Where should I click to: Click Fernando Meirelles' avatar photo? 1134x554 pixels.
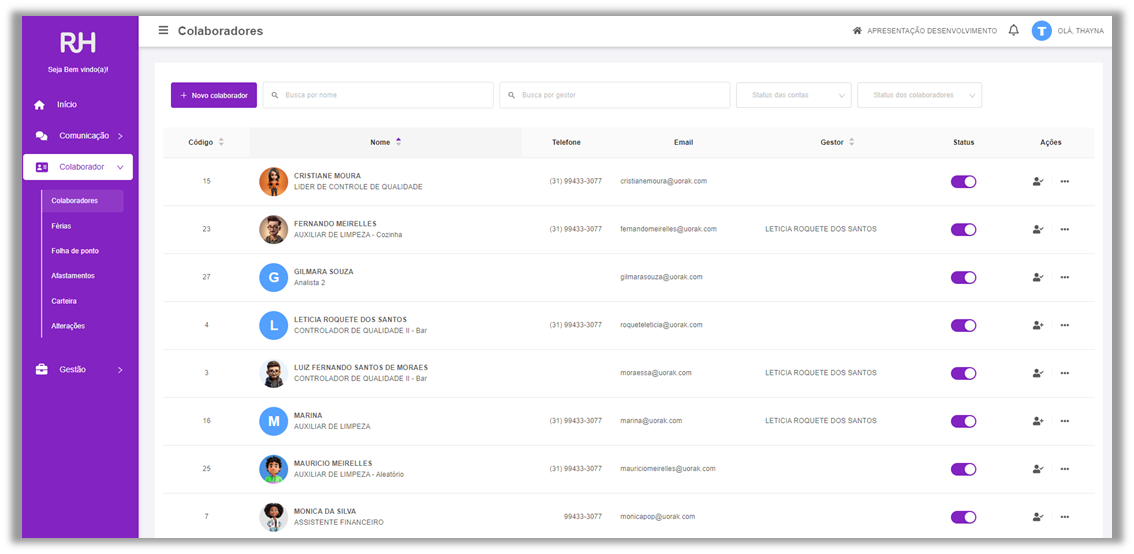point(273,229)
